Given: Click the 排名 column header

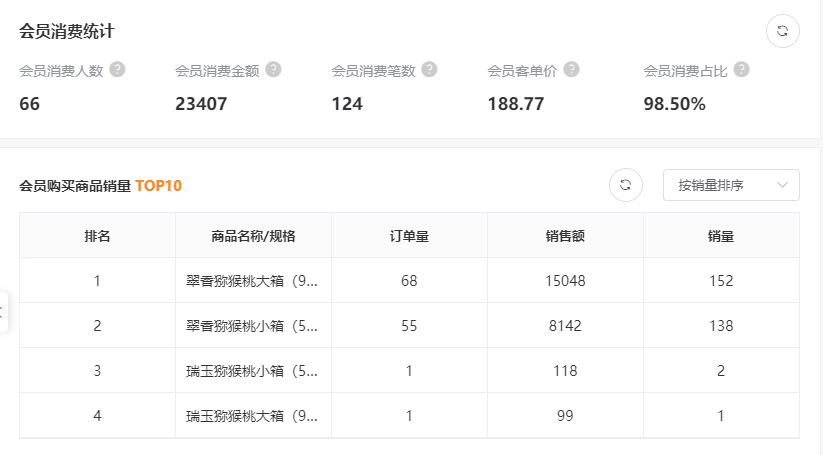Looking at the screenshot, I should point(97,236).
